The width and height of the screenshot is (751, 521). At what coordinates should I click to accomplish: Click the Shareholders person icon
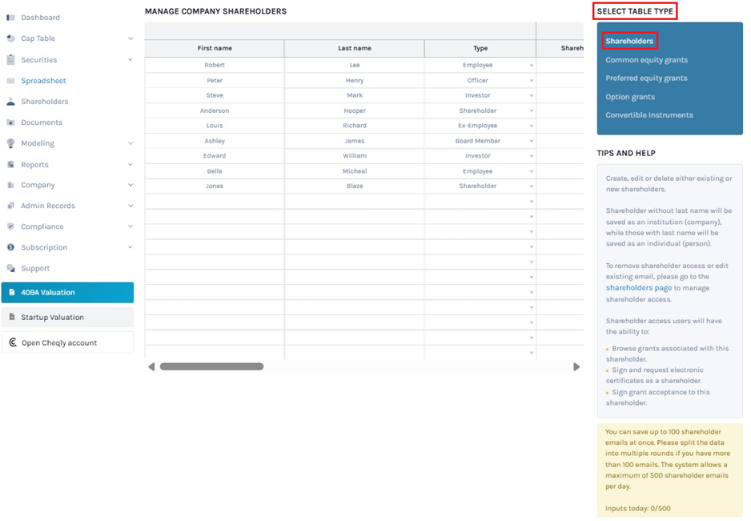tap(11, 102)
